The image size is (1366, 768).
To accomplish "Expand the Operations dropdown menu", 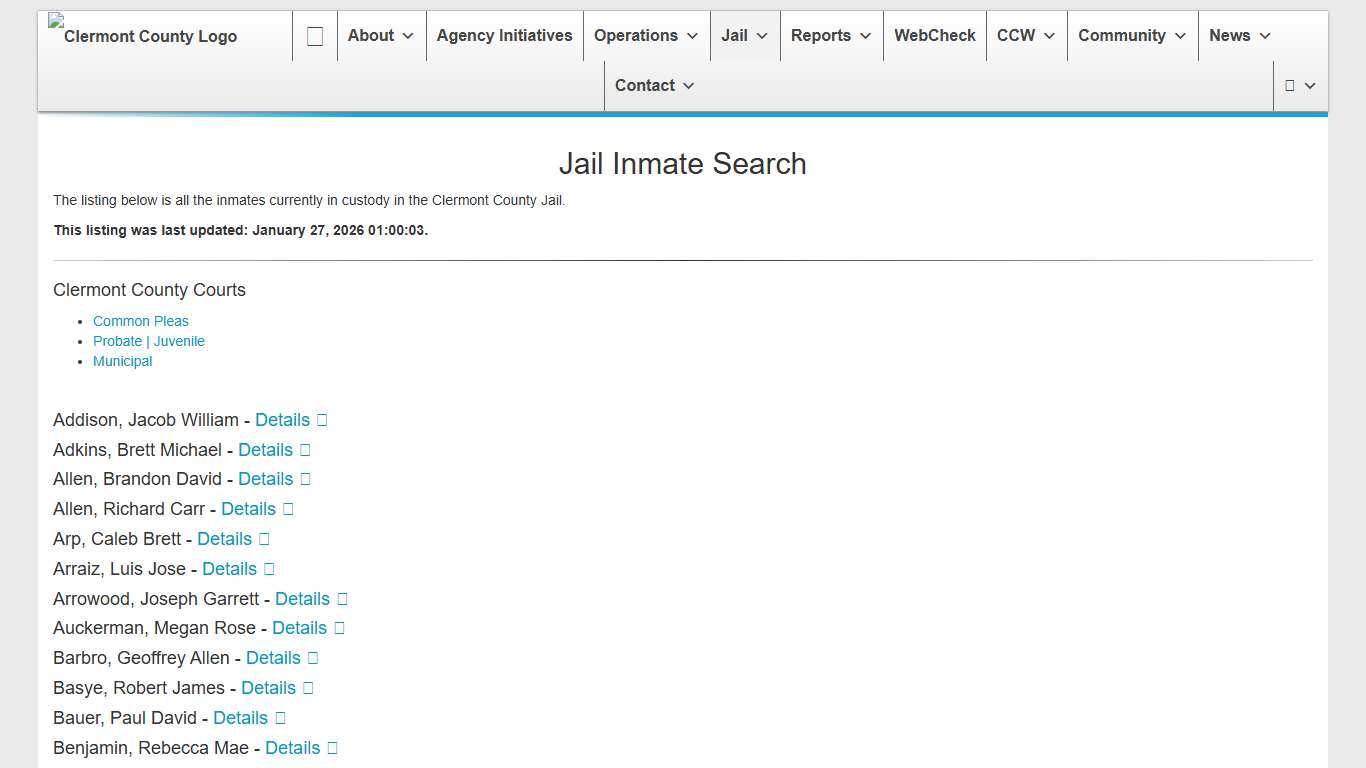I will (x=646, y=35).
